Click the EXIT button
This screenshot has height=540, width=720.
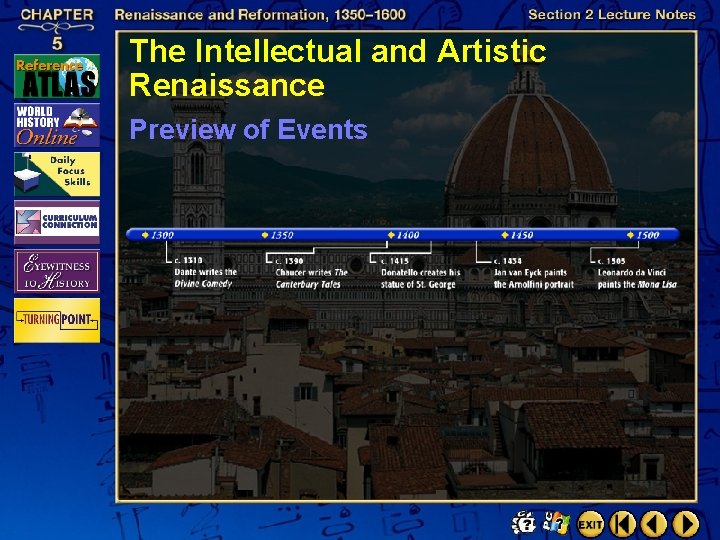click(x=590, y=524)
